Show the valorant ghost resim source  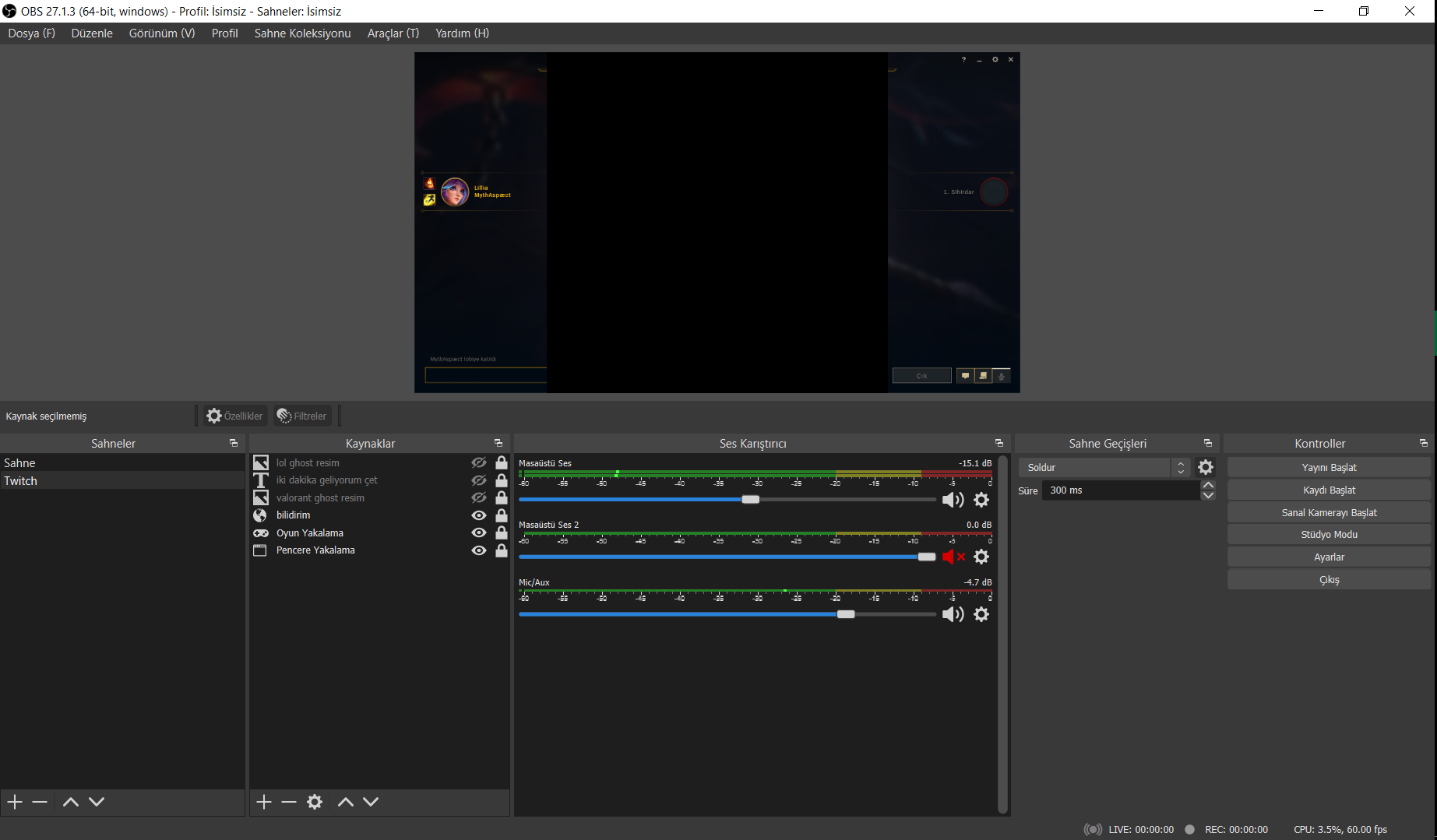[479, 497]
